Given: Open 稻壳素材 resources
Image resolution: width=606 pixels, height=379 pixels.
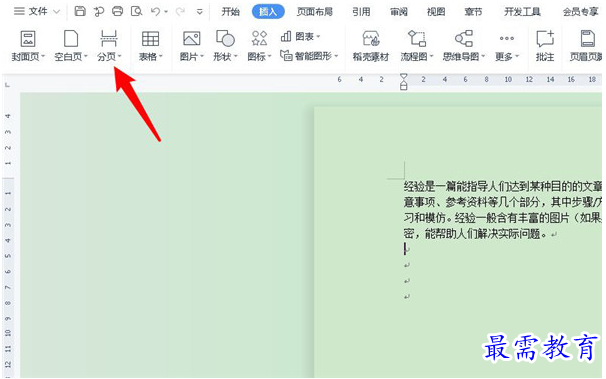Looking at the screenshot, I should [x=371, y=46].
